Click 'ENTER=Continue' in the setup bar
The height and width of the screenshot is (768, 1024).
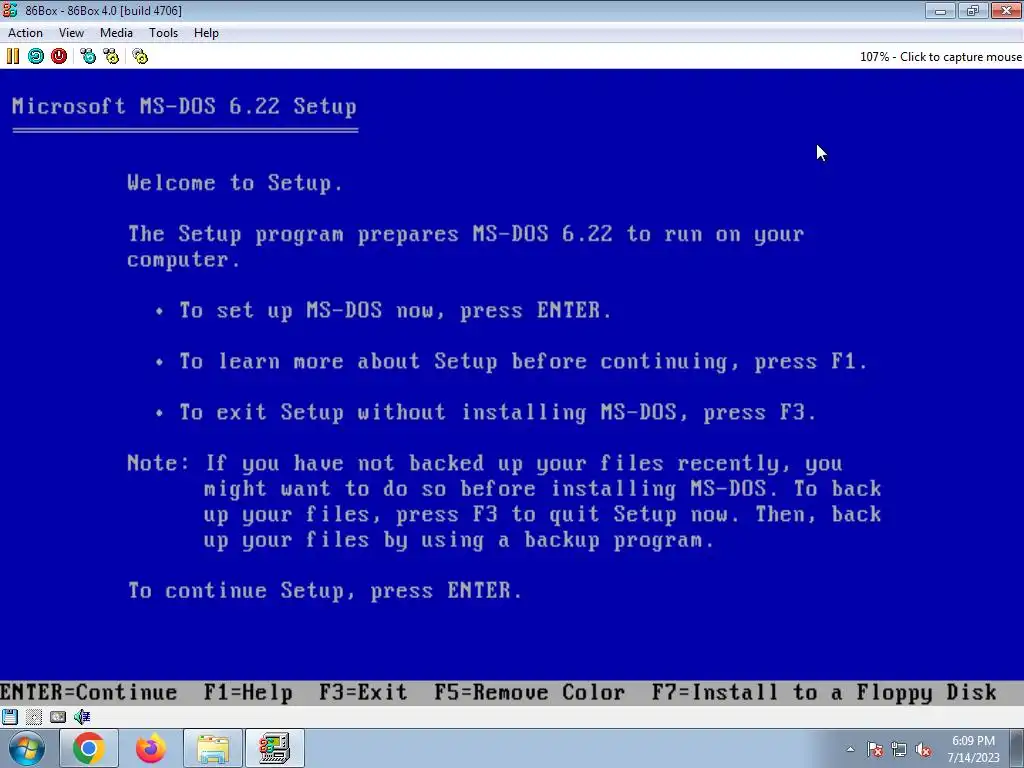89,692
